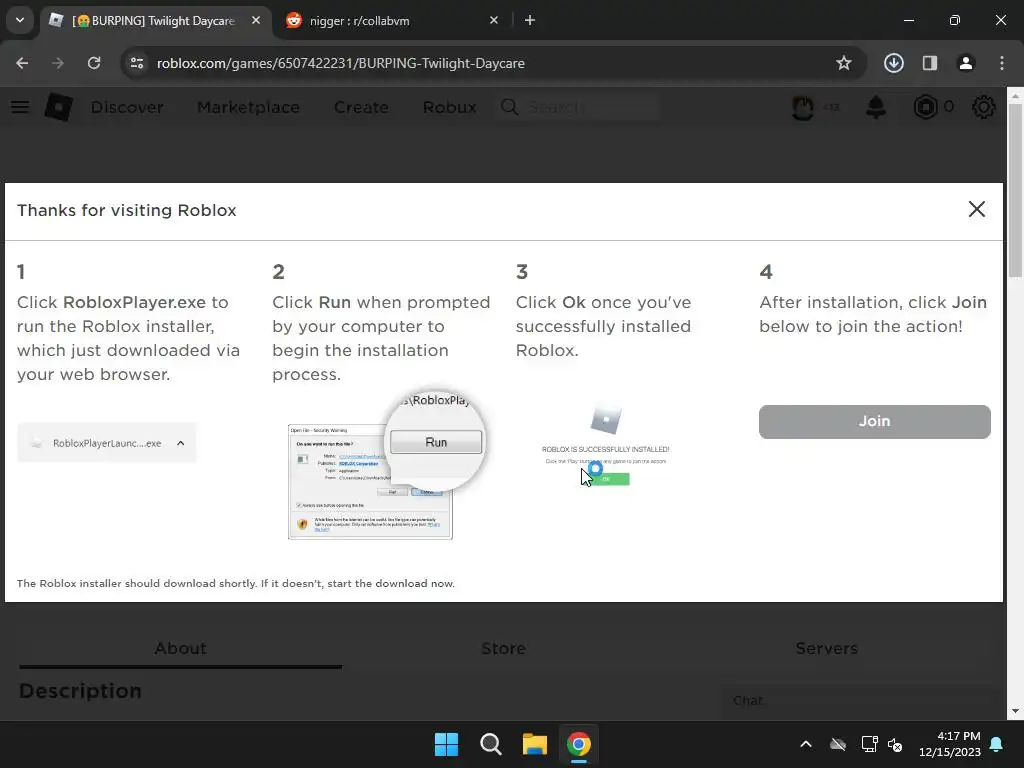The image size is (1024, 768).
Task: View site information icon in address bar
Action: click(136, 63)
